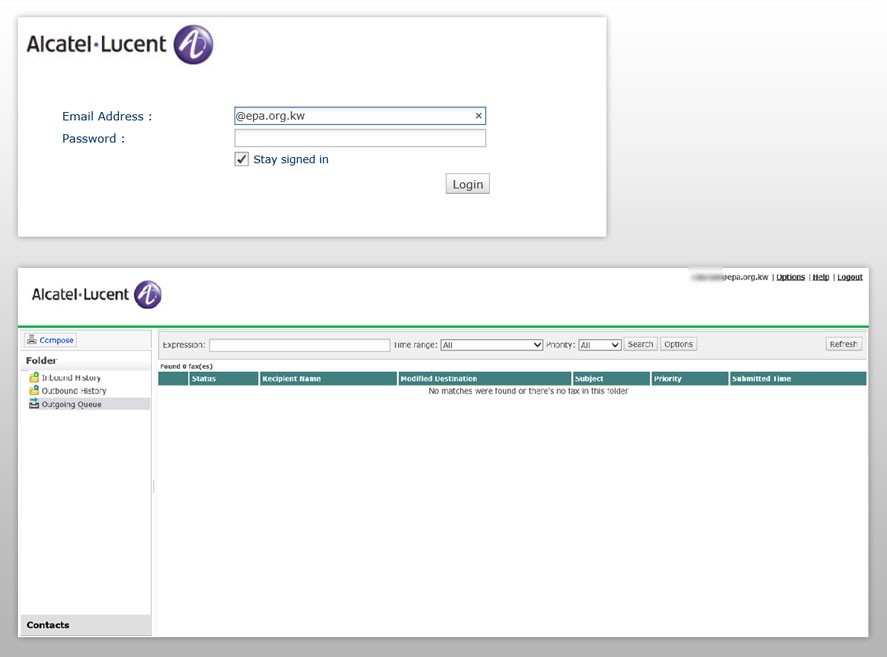Click the Alcatel-Lucent logo in the fax panel
This screenshot has height=657, width=887.
click(97, 294)
